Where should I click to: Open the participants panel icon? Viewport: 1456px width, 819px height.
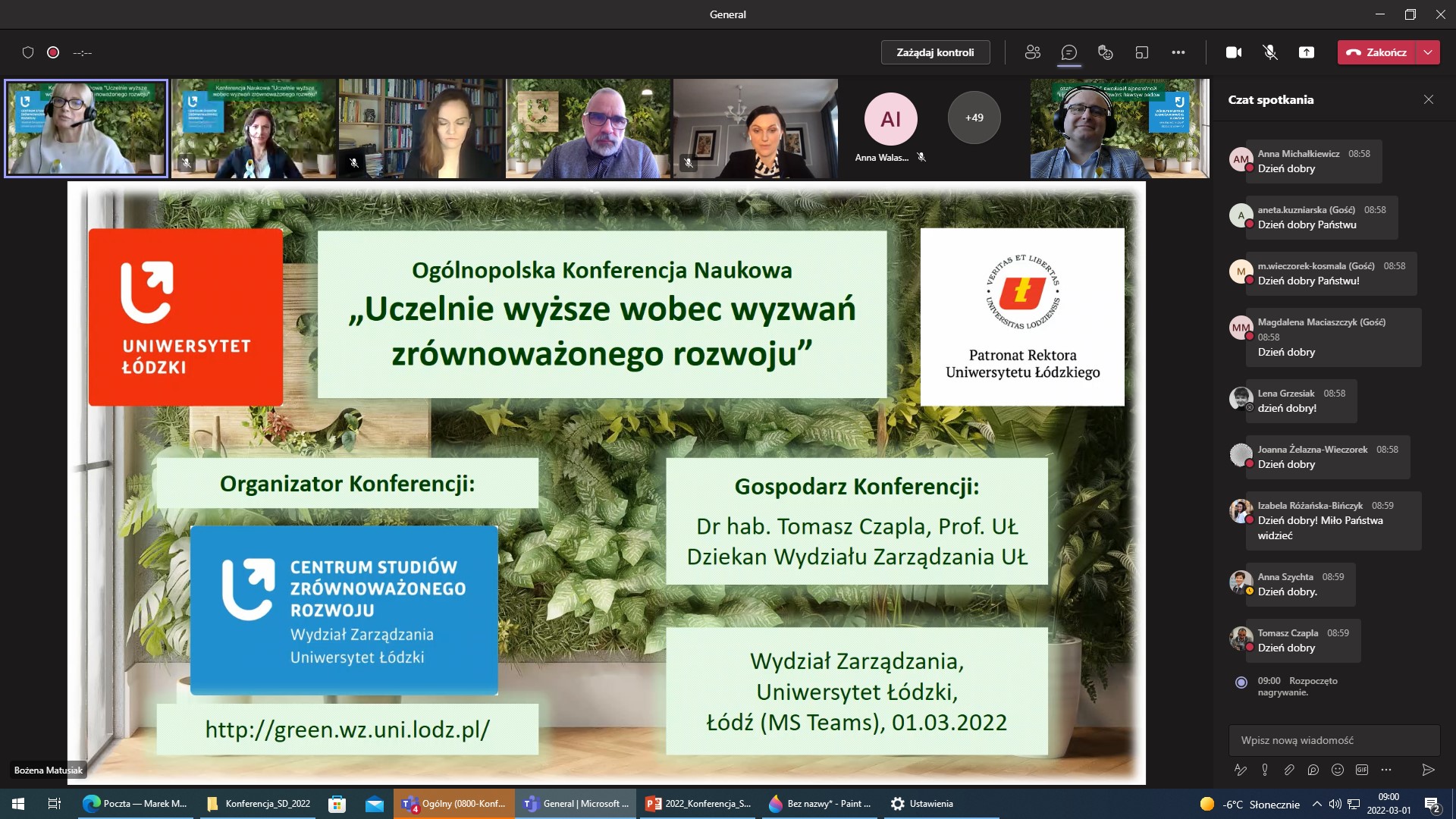click(1032, 52)
